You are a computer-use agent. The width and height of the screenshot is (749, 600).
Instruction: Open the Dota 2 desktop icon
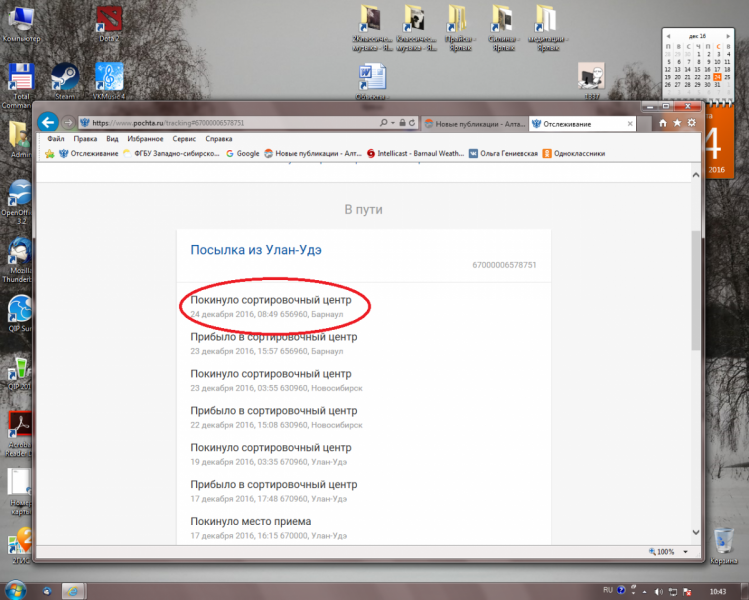[107, 20]
